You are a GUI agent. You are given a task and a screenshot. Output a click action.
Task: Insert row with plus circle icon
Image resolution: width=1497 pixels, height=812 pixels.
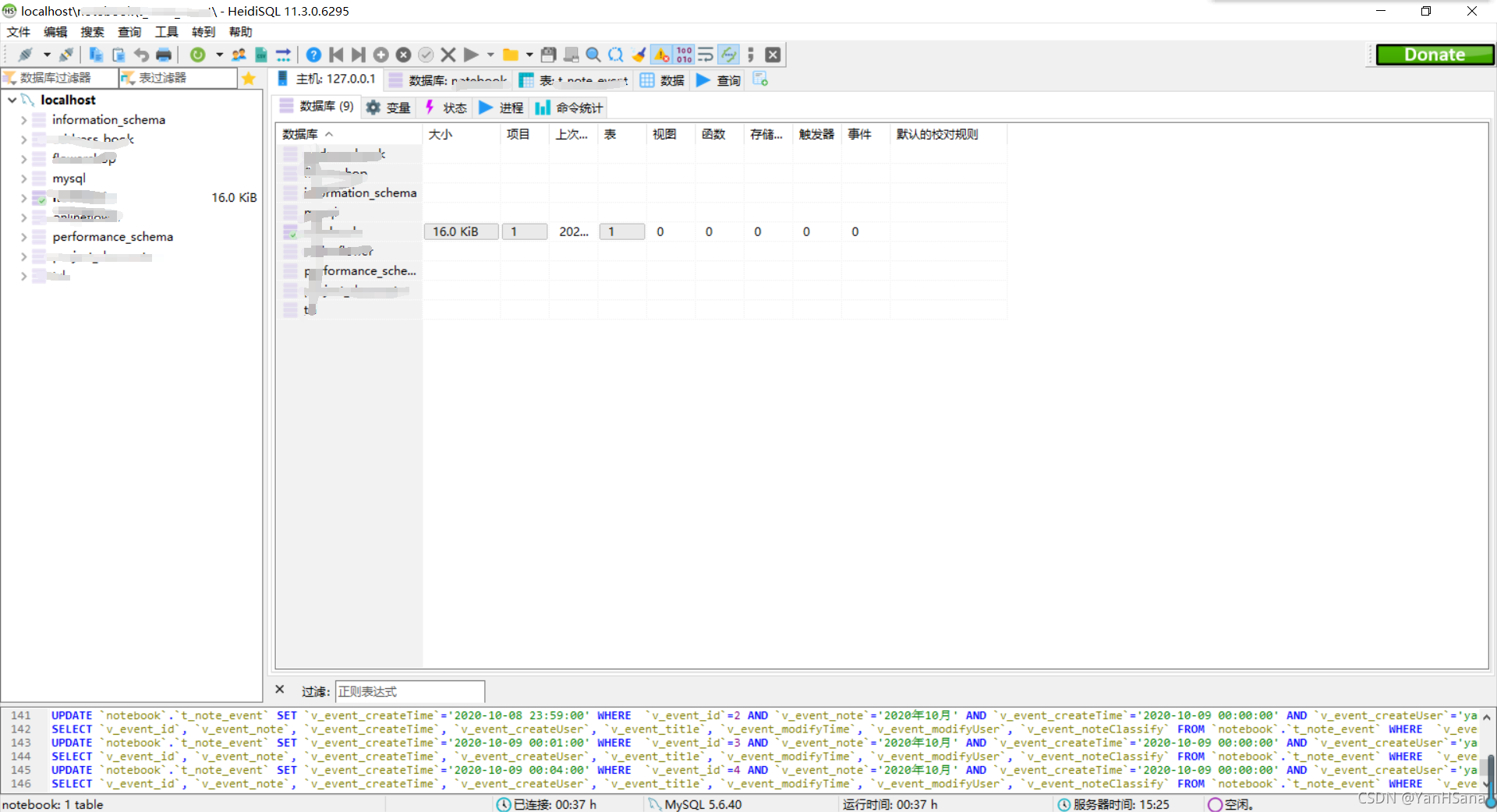click(x=380, y=55)
